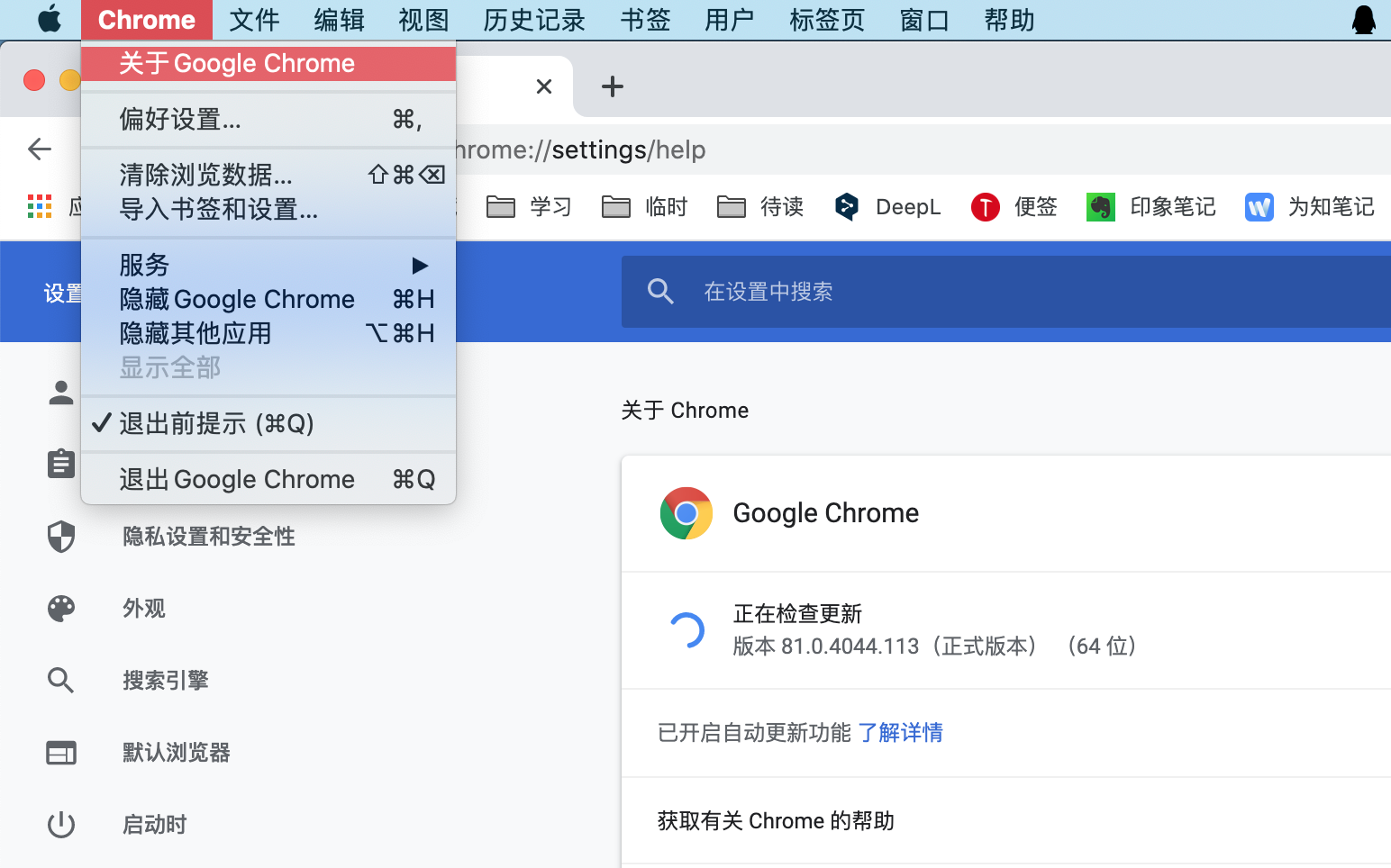Open a new tab with plus button
The image size is (1391, 868).
[x=613, y=86]
